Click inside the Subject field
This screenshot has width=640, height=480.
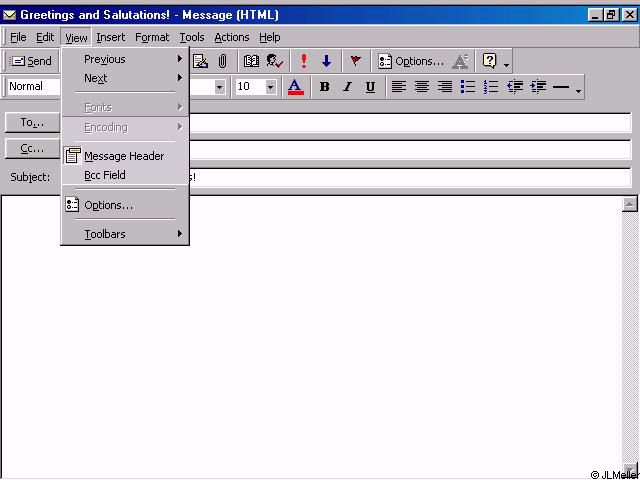point(410,177)
